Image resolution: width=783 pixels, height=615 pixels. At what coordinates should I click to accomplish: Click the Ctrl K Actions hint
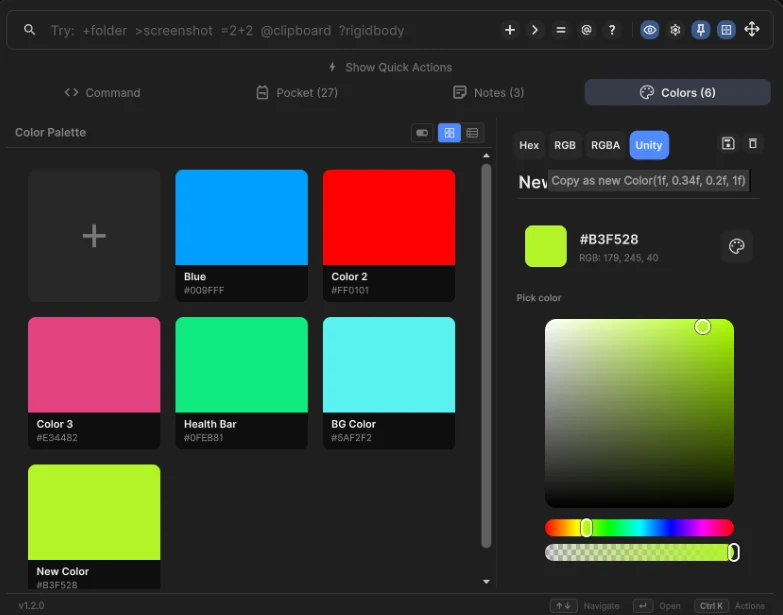[730, 606]
